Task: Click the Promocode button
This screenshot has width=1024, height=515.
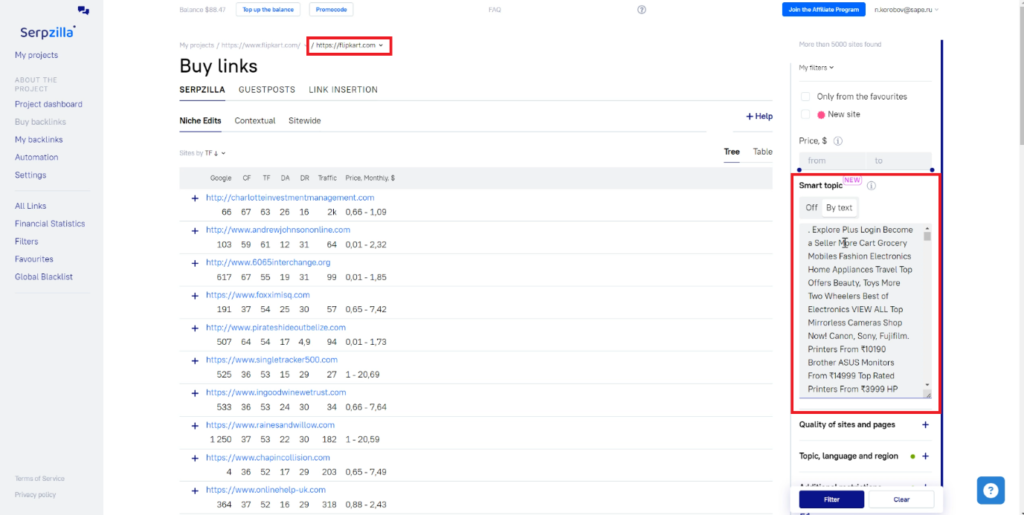Action: coord(331,10)
